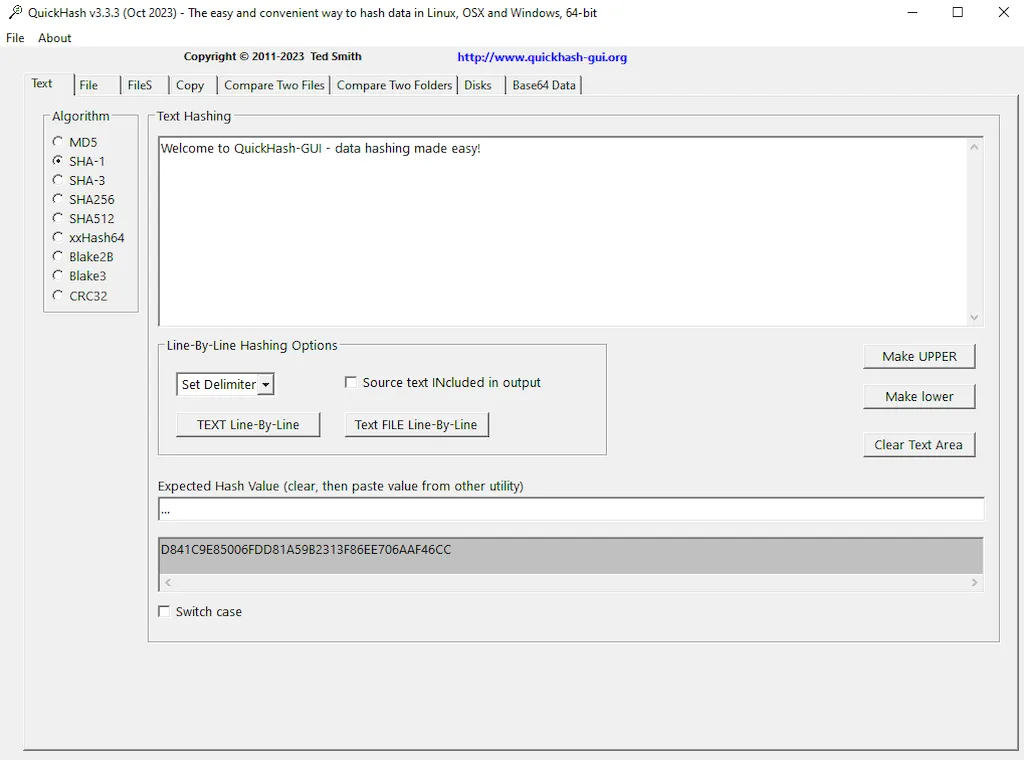Open the File menu
1024x760 pixels.
tap(15, 38)
